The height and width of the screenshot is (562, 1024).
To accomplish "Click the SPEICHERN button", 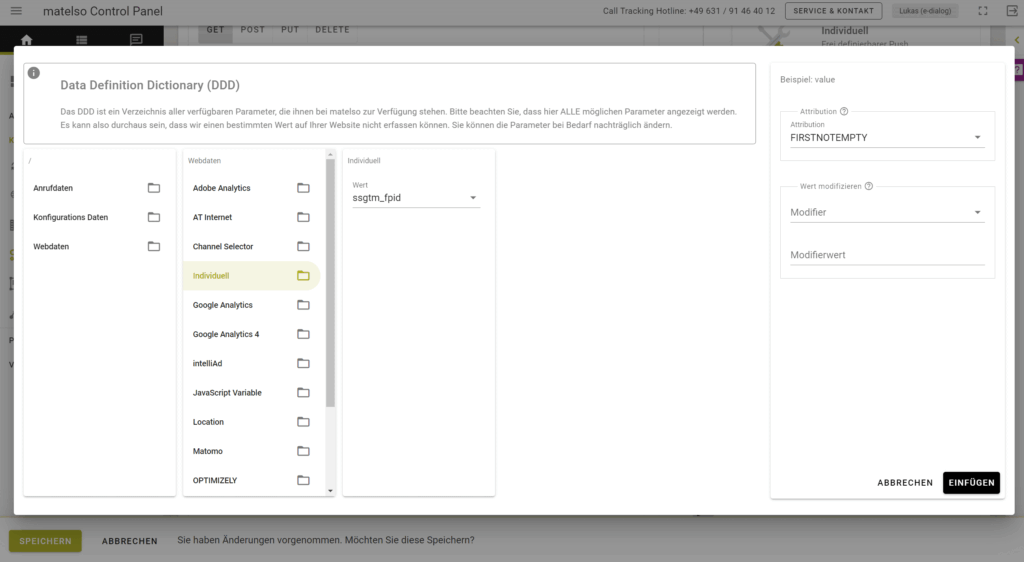I will click(45, 541).
